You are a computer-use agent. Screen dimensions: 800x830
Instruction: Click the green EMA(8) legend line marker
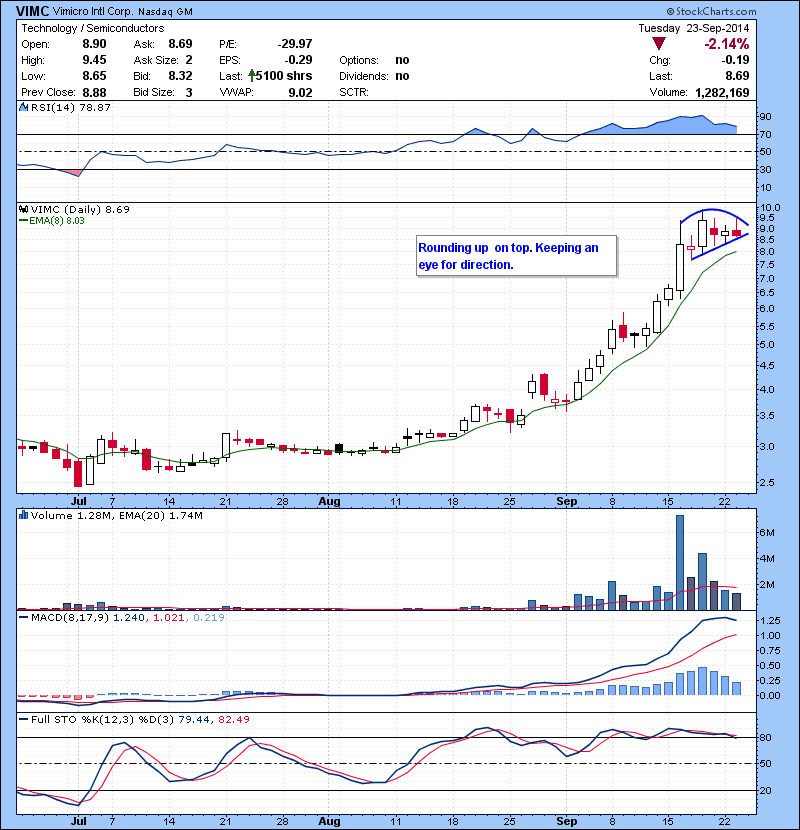[x=24, y=222]
